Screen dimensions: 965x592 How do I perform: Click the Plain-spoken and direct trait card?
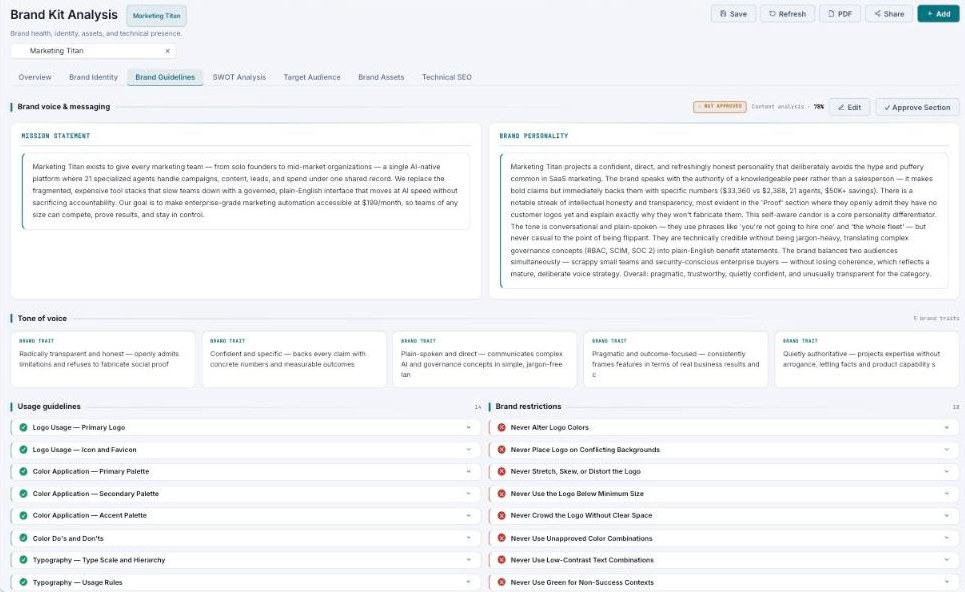pyautogui.click(x=485, y=359)
